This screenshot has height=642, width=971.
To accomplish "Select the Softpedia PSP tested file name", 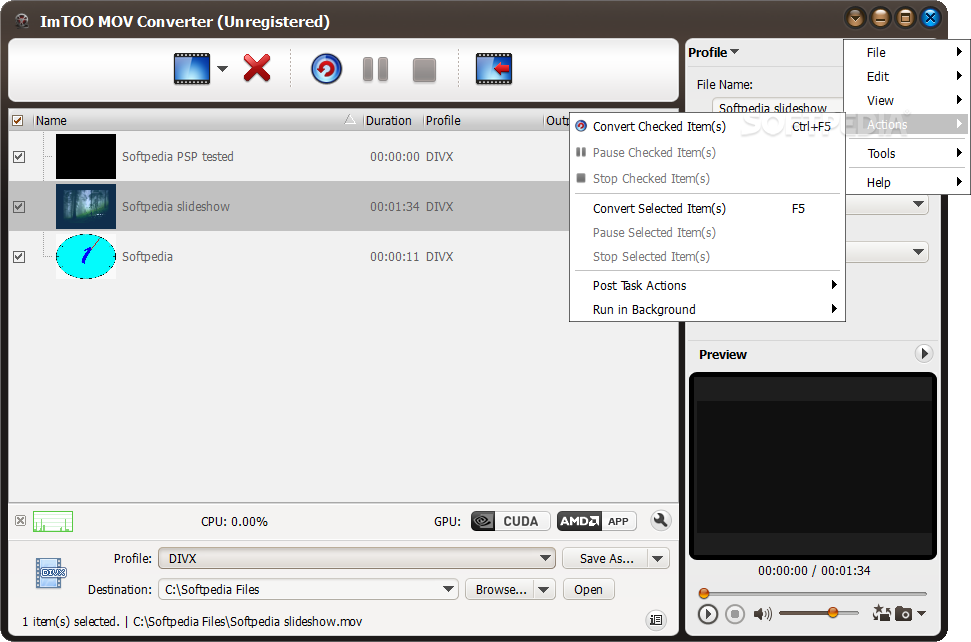I will (x=178, y=157).
